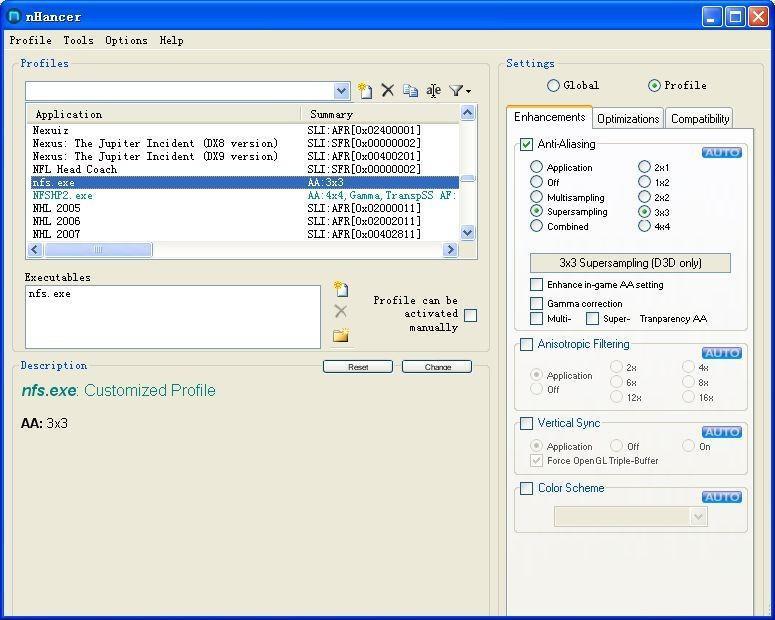Screen dimensions: 775x620
Task: Switch to the Optimizations tab
Action: pos(628,119)
